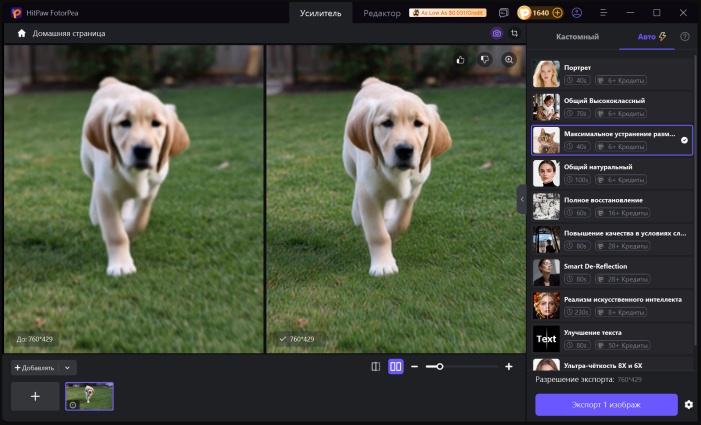Select the Портрет model
The height and width of the screenshot is (425, 701).
tap(612, 74)
